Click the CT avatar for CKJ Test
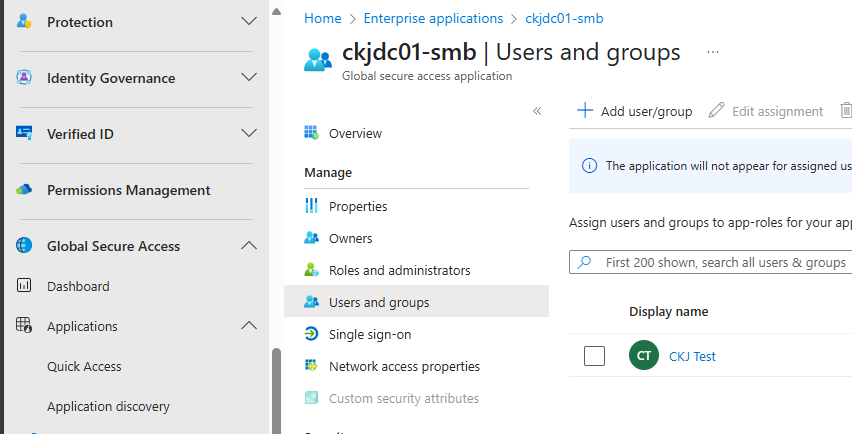 coord(644,356)
